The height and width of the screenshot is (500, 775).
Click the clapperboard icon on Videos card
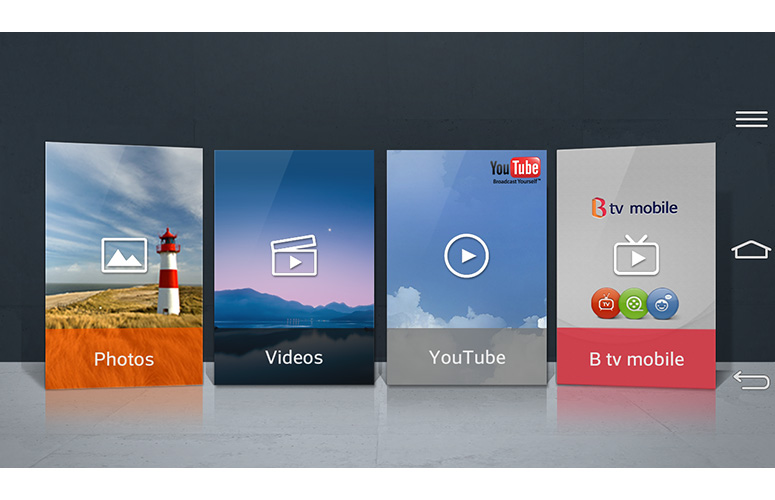pyautogui.click(x=294, y=255)
